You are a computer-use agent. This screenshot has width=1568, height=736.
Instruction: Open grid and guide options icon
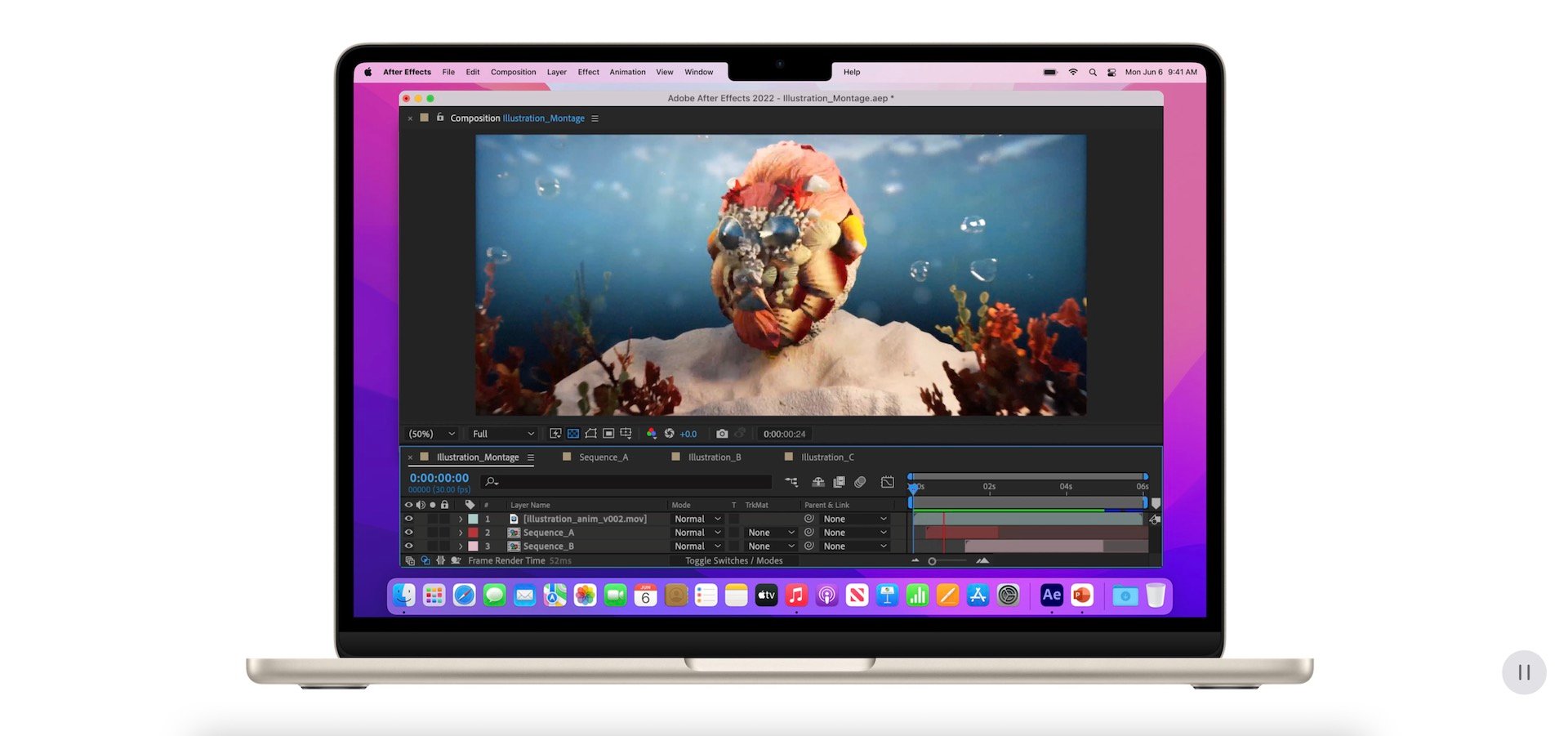tap(626, 434)
